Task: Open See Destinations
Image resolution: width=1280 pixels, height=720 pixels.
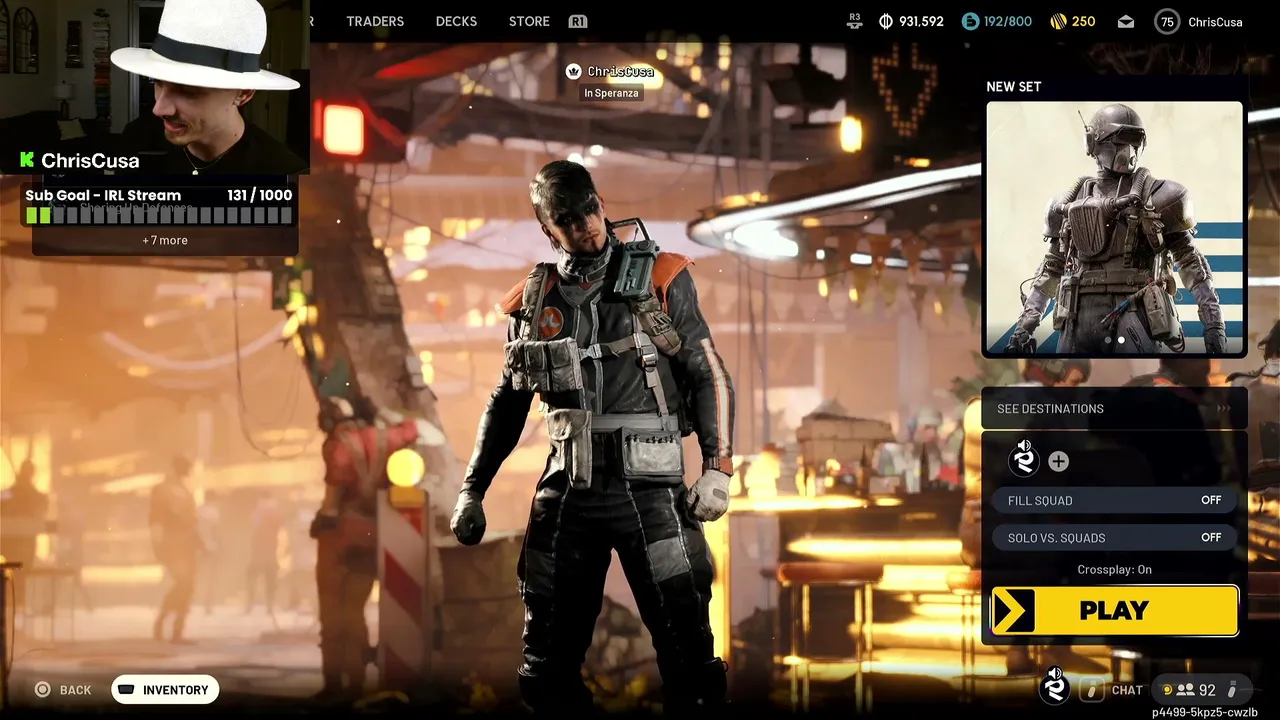Action: pyautogui.click(x=1114, y=408)
